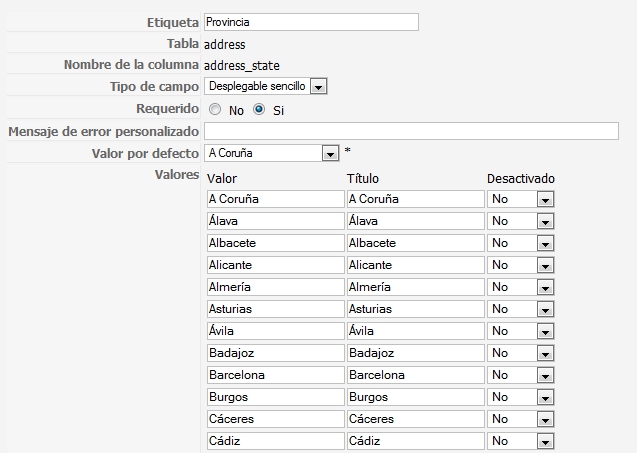Screen dimensions: 637x453
Task: Open Desactivado dropdown for Álava row
Action: click(x=545, y=222)
